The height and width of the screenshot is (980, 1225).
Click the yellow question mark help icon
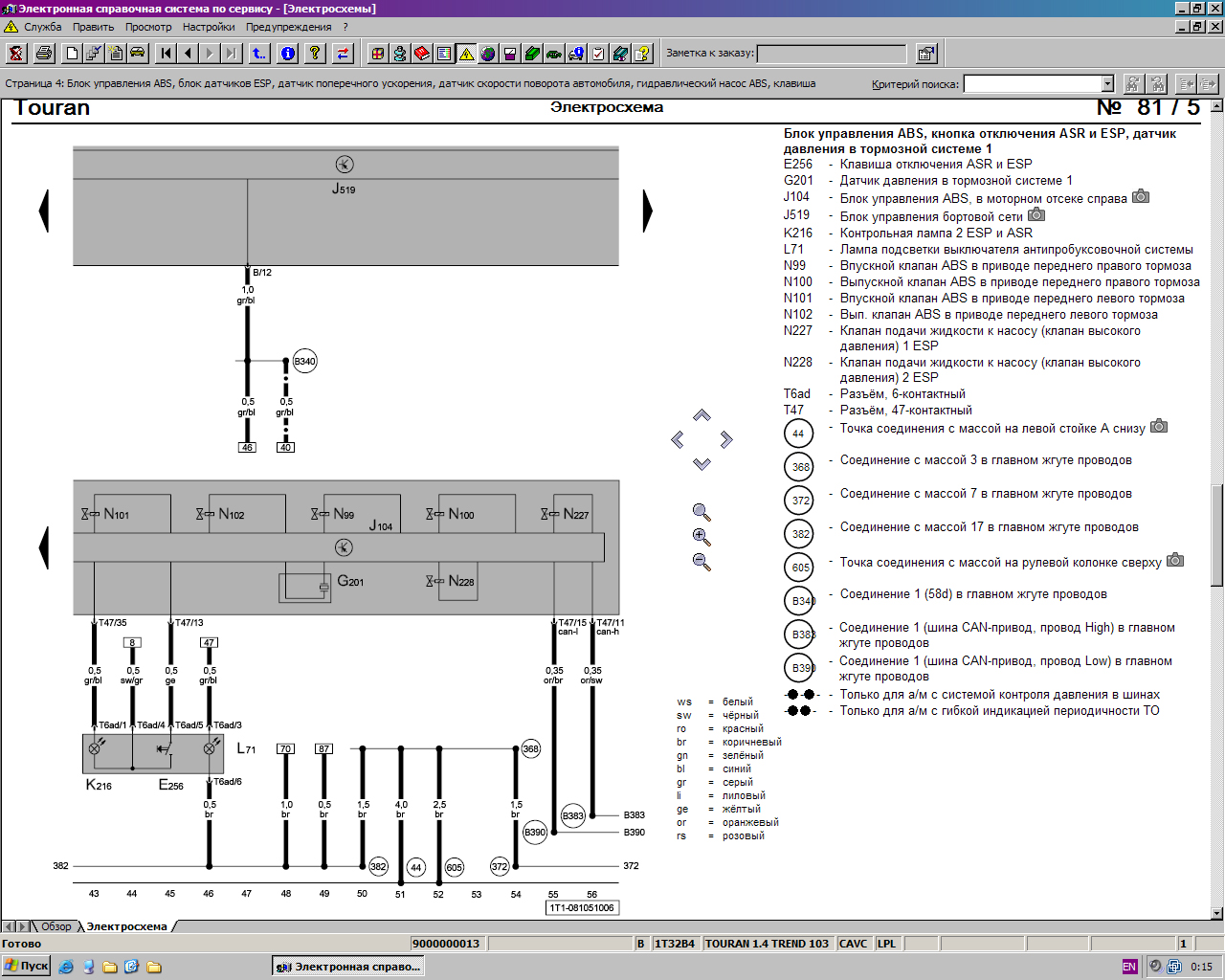pos(314,54)
